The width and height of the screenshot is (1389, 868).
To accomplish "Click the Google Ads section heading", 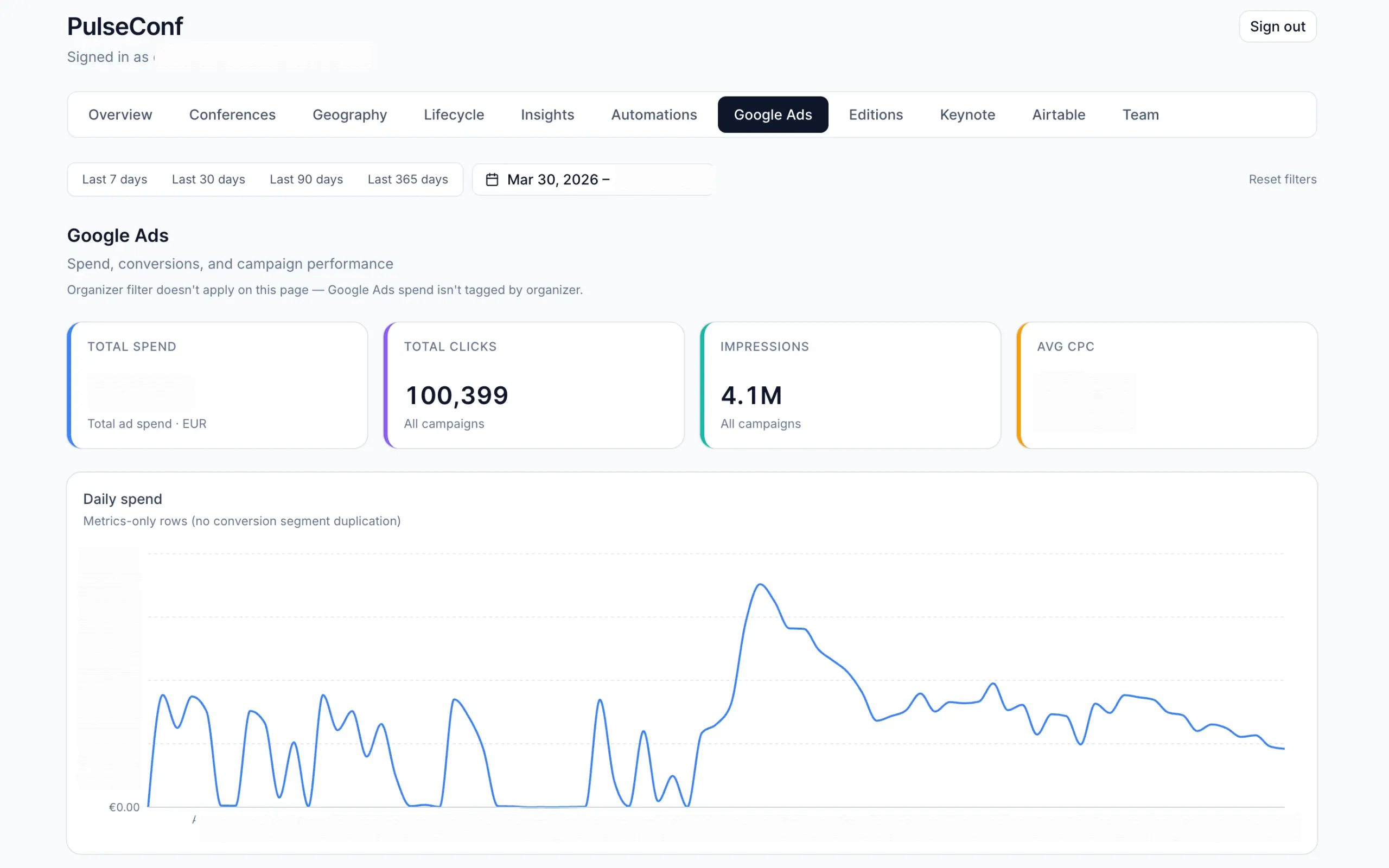I will [x=118, y=235].
